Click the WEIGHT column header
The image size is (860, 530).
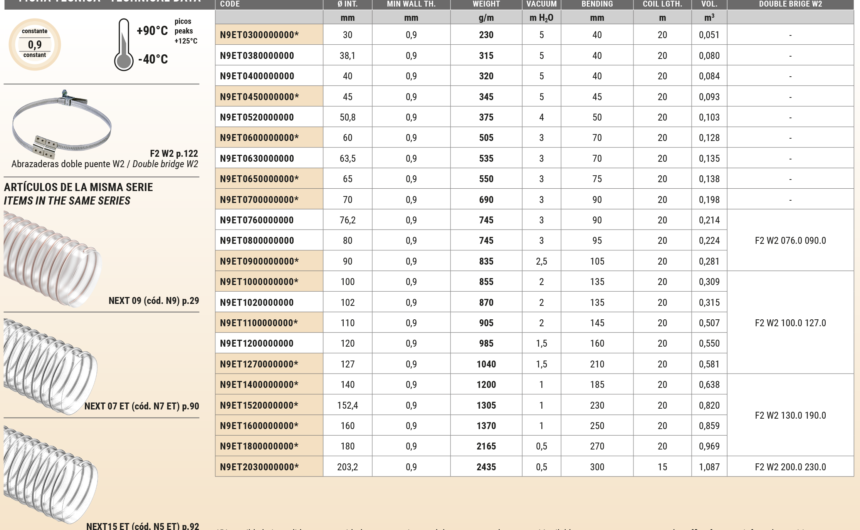click(486, 4)
